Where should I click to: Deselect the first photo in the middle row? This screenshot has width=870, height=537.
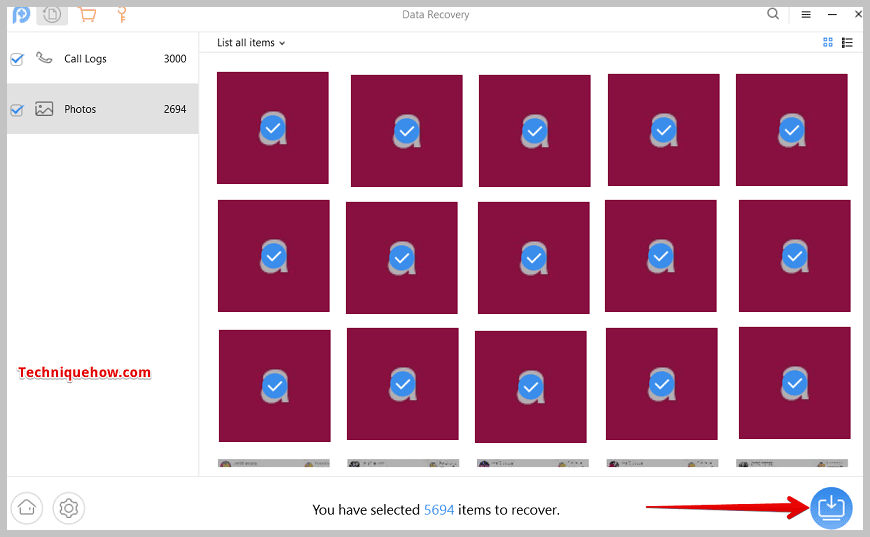274,256
